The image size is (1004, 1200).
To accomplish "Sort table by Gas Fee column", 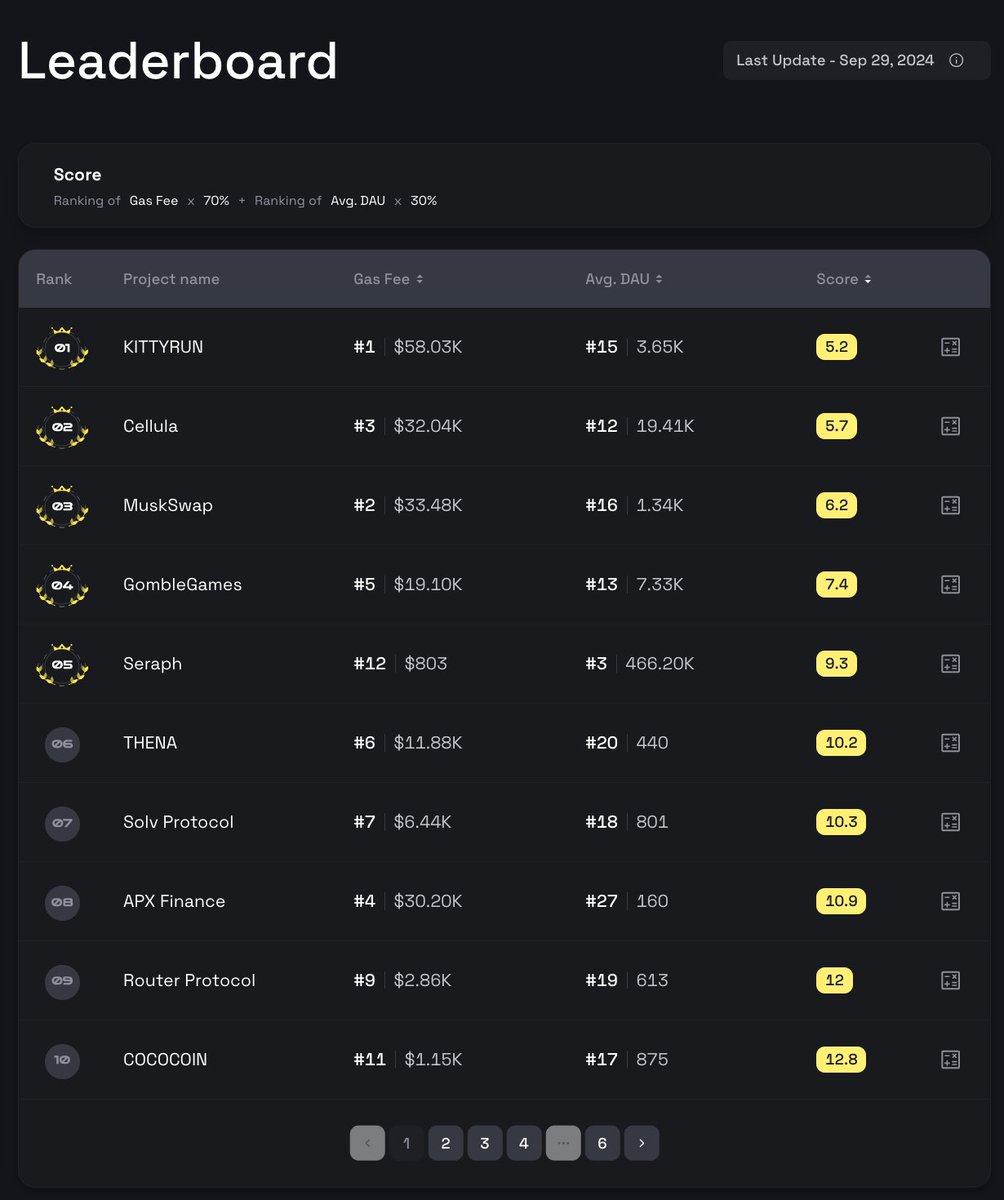I will coord(389,279).
